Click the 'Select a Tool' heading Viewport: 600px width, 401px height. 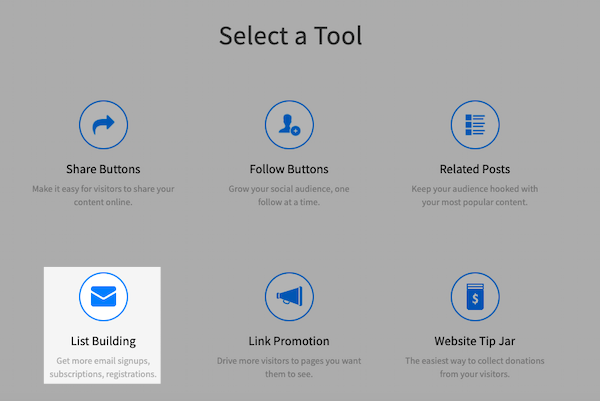[290, 36]
